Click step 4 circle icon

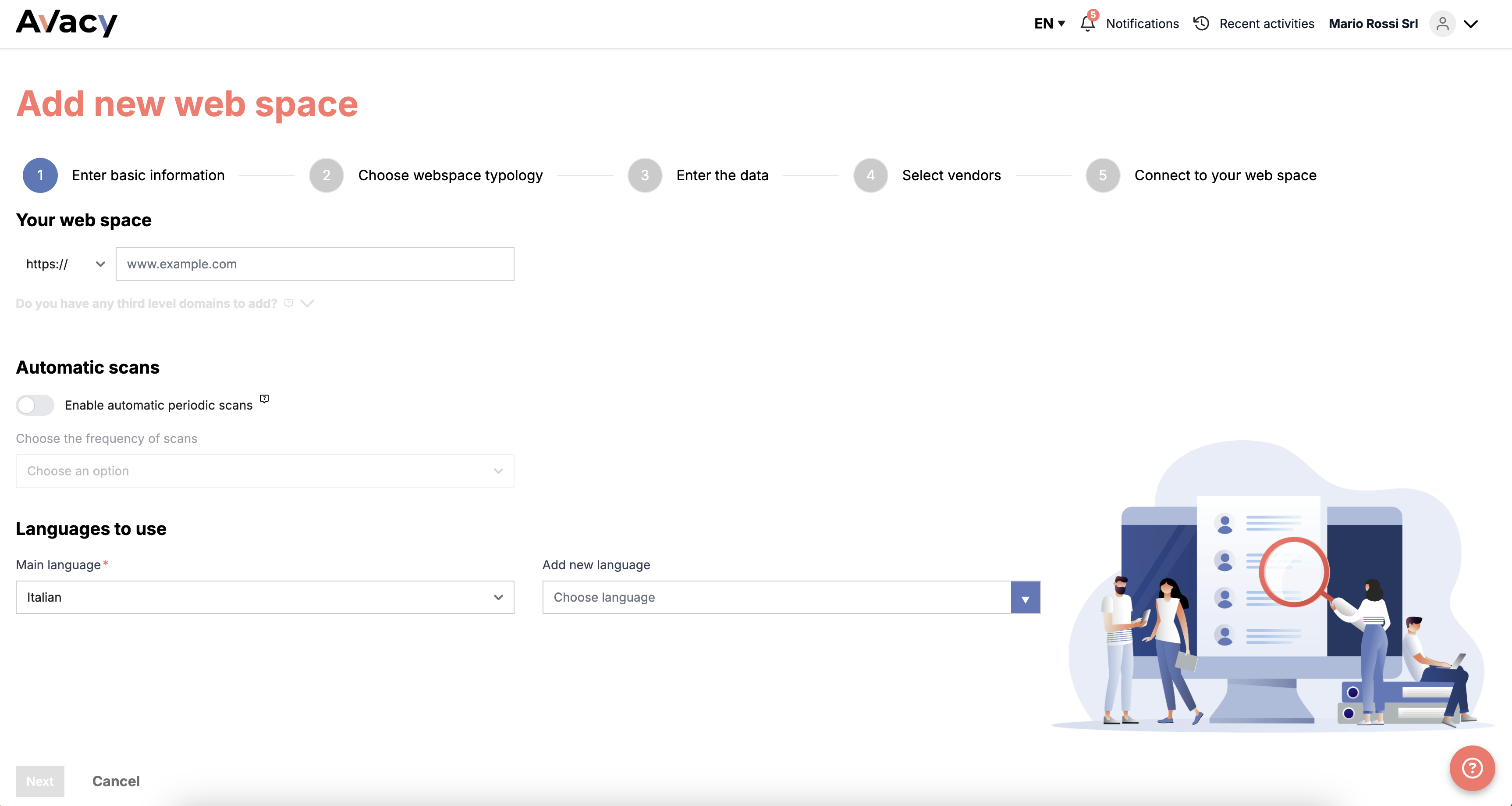(870, 175)
